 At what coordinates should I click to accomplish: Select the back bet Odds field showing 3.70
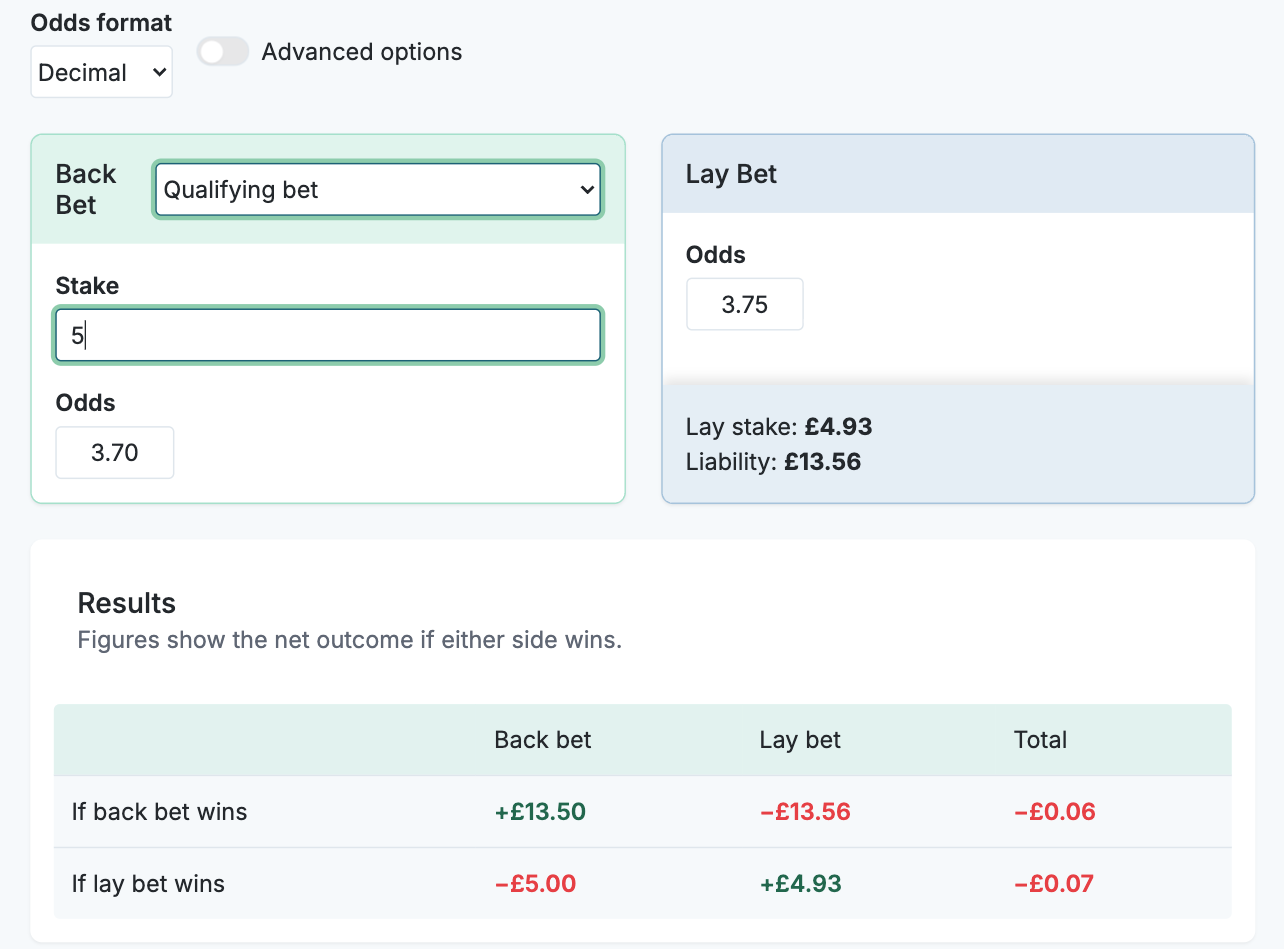[114, 452]
